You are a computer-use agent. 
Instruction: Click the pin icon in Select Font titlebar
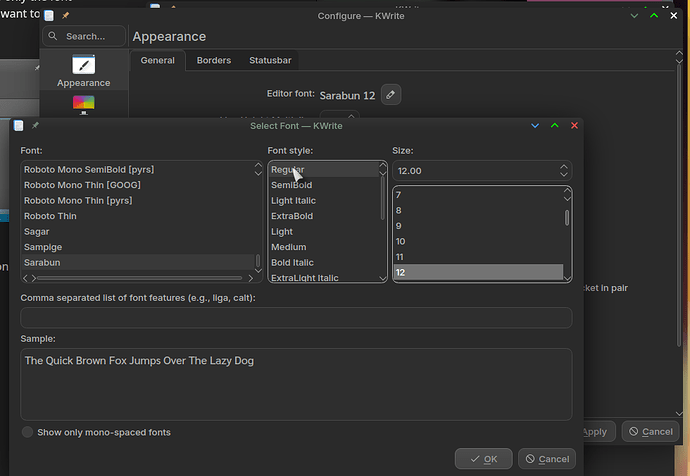coord(35,125)
